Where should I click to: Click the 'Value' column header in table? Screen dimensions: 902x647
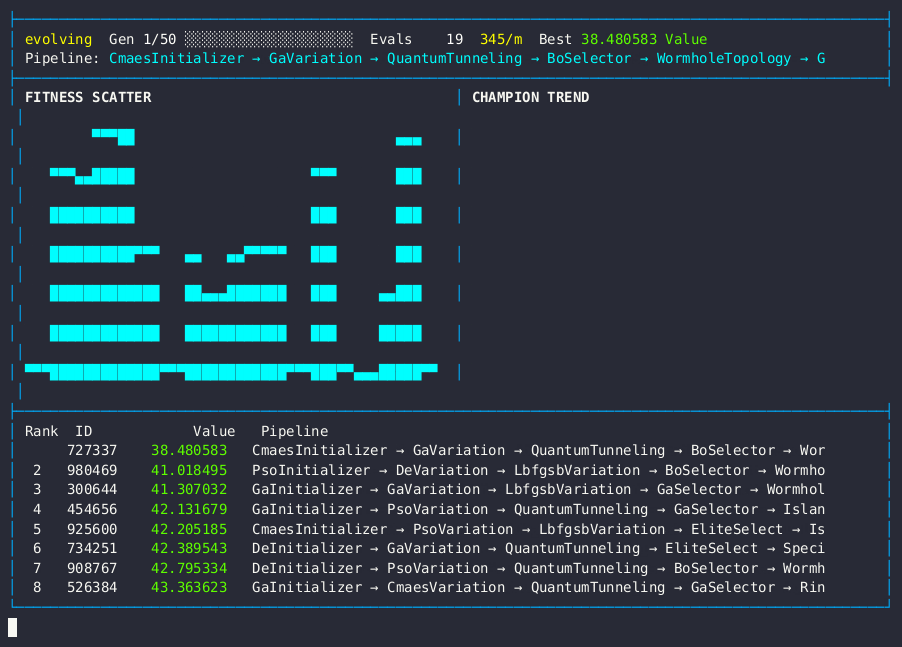[x=214, y=431]
